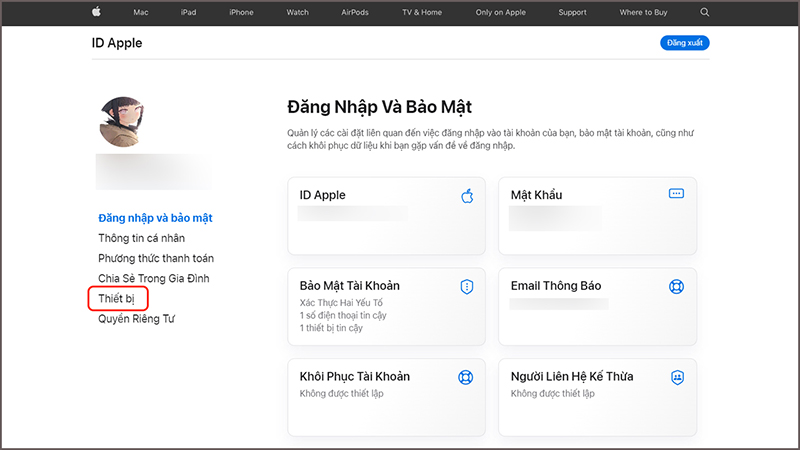Open the Where to Buy page
Screen dimensions: 800x450
tap(643, 12)
